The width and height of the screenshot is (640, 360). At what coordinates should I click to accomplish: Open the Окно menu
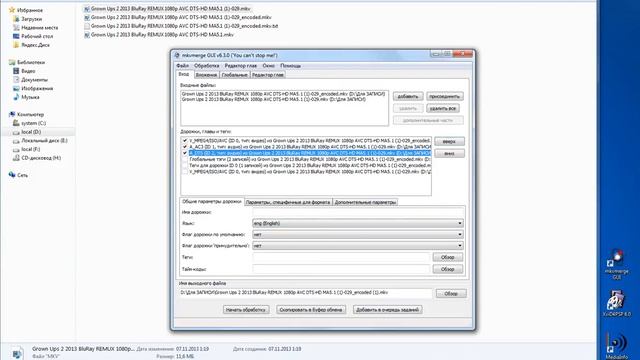click(x=269, y=66)
